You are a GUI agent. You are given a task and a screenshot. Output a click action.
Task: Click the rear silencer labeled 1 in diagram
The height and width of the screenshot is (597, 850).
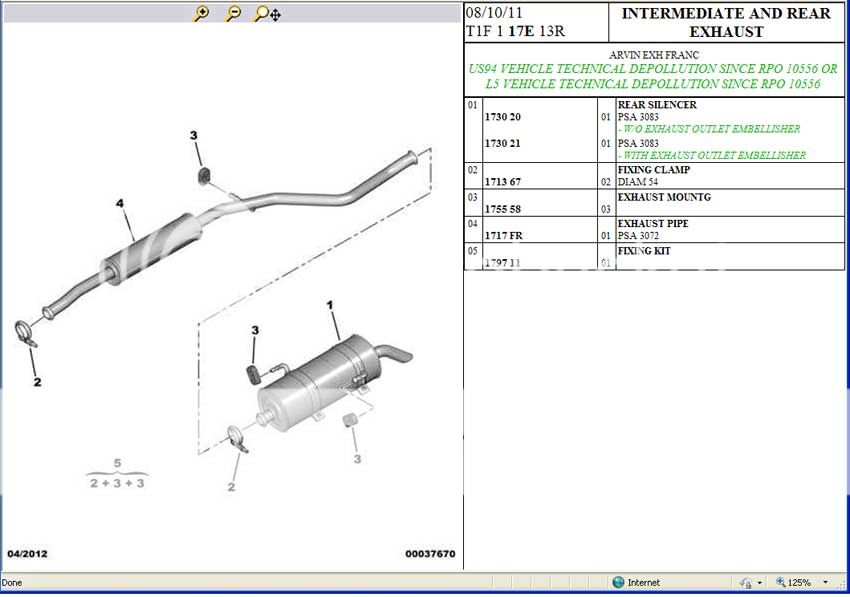tap(330, 304)
